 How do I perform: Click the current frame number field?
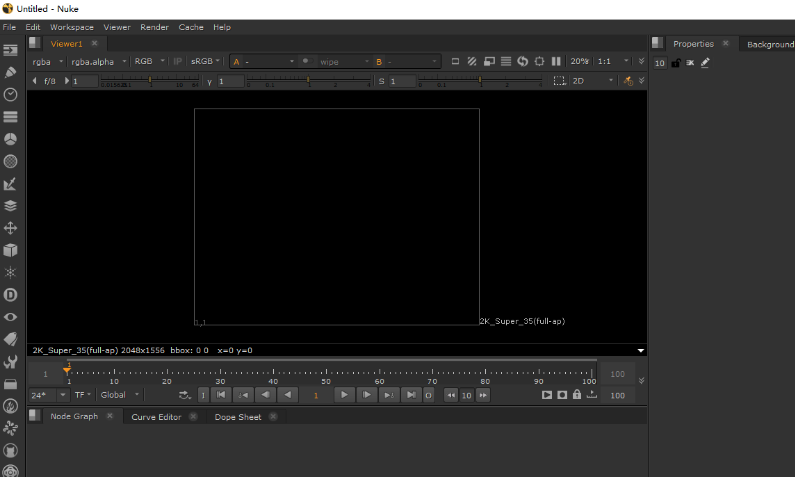[317, 395]
